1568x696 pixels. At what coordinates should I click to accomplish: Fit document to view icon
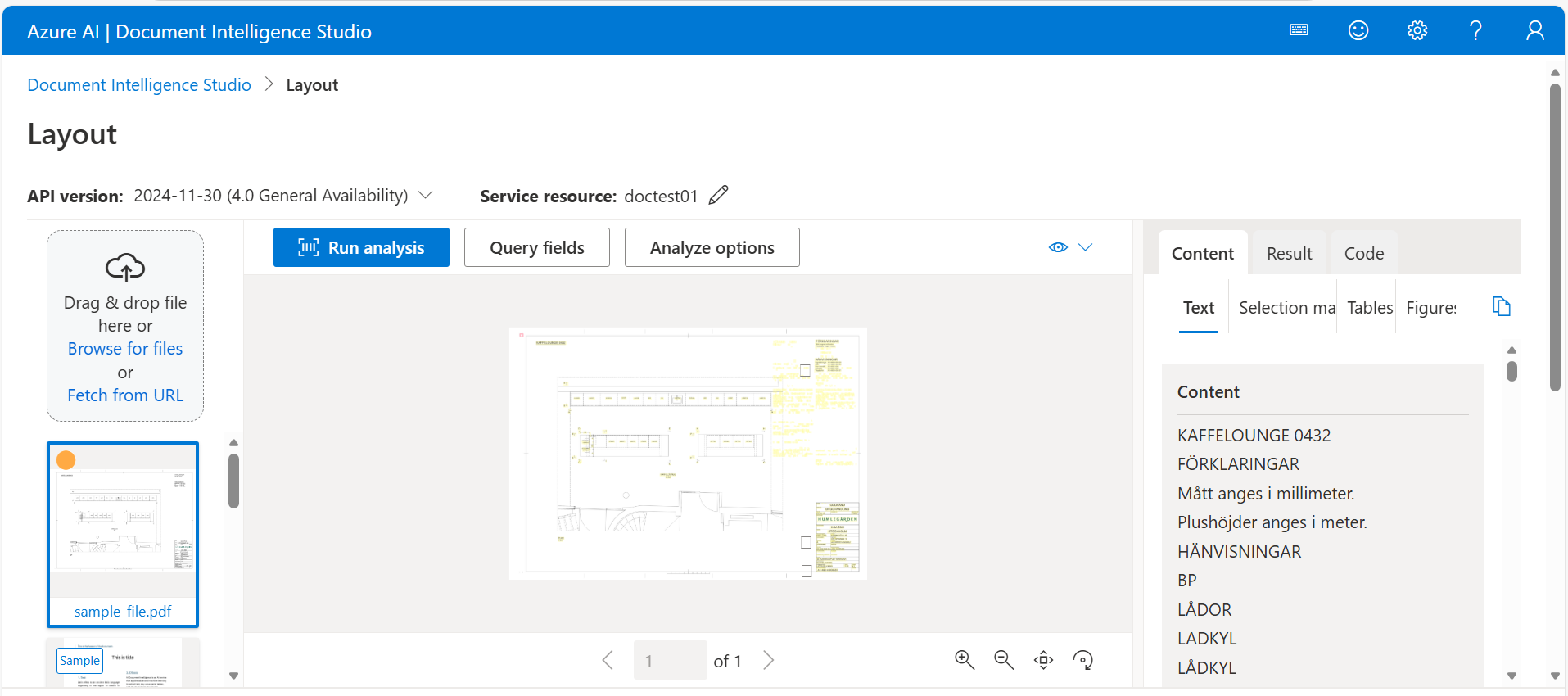click(x=1043, y=660)
